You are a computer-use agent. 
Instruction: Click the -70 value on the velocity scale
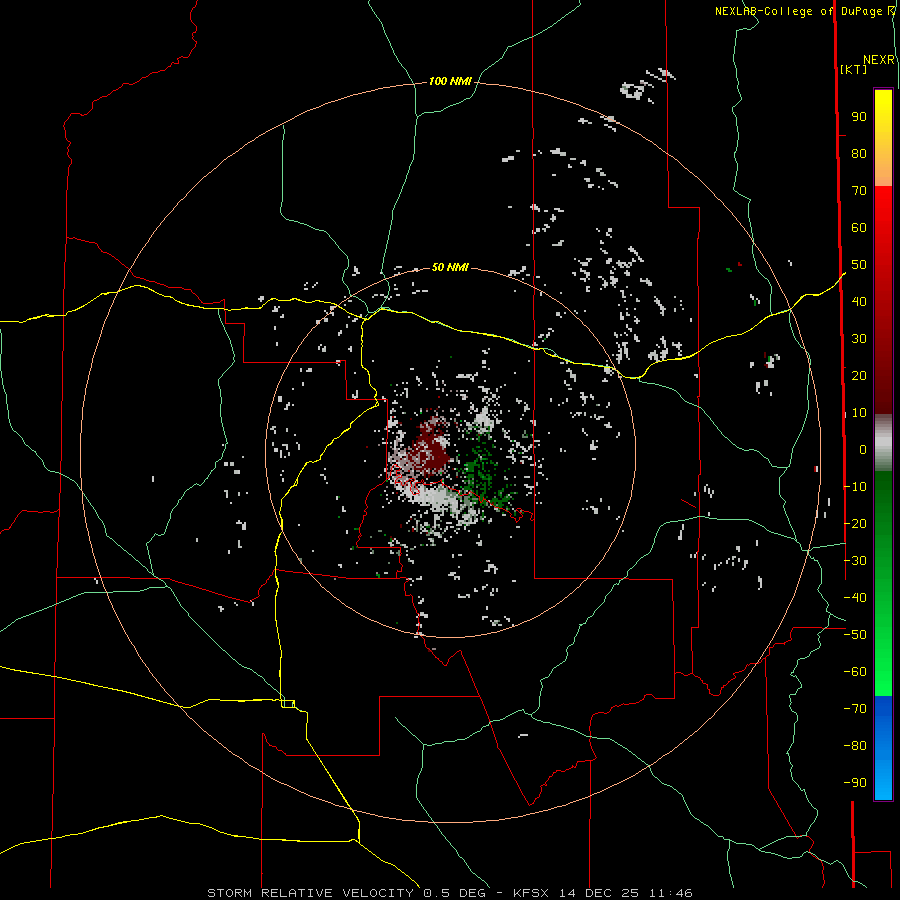coord(855,709)
